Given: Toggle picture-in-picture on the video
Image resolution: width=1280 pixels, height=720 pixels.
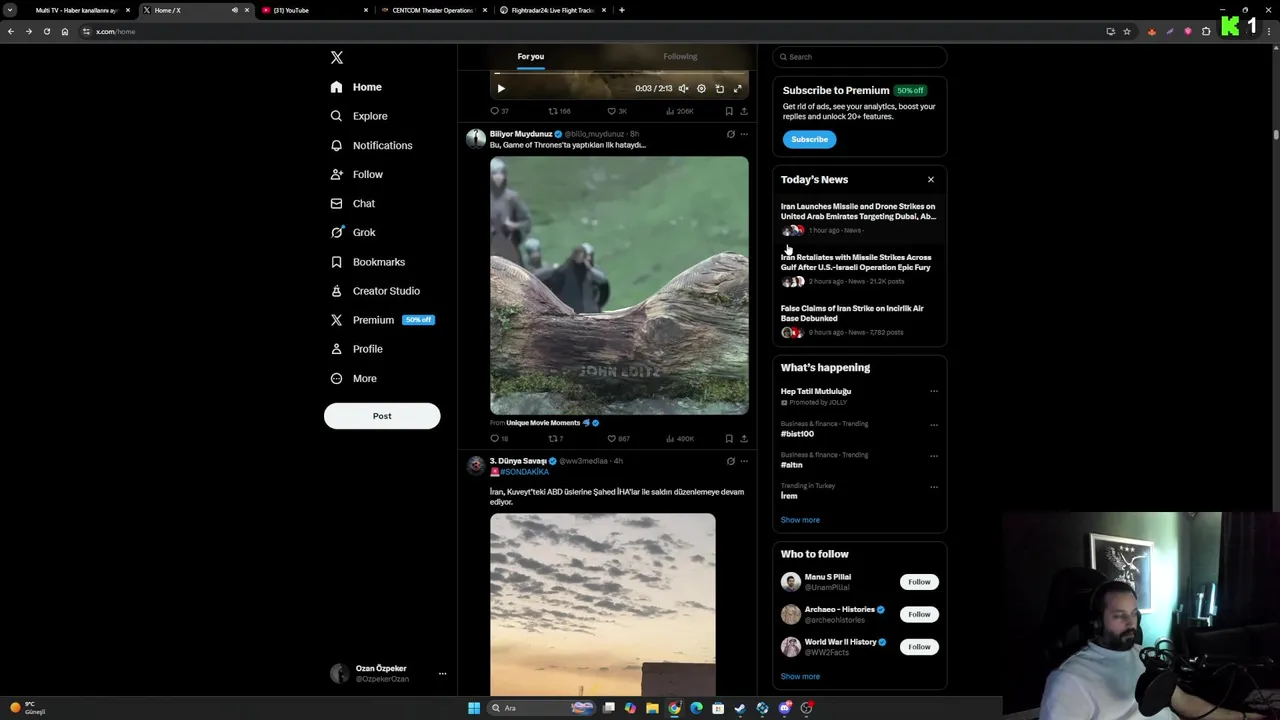Looking at the screenshot, I should click(719, 88).
